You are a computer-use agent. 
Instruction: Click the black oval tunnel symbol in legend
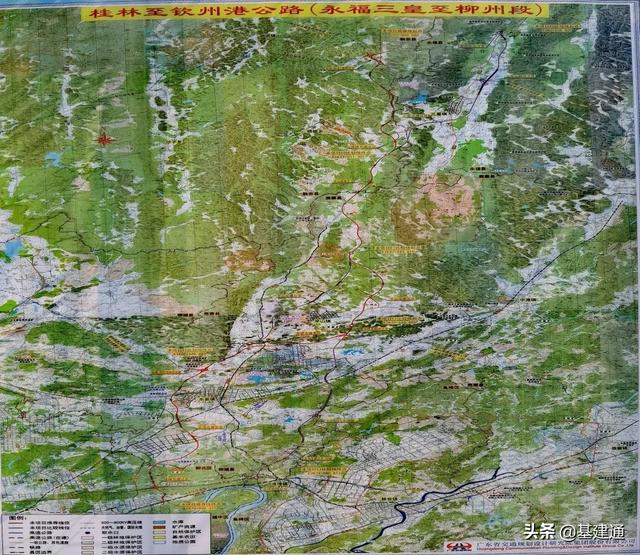pyautogui.click(x=87, y=533)
